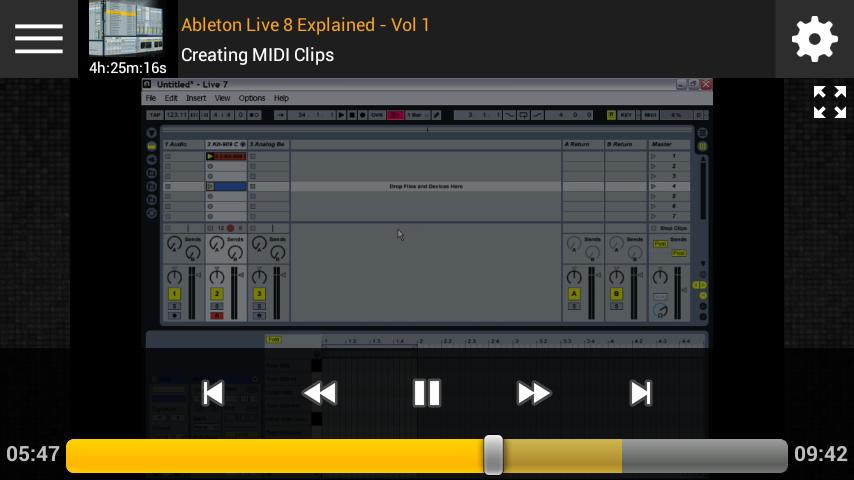Image resolution: width=854 pixels, height=480 pixels.
Task: Open the Insert menu in the Live 7 window
Action: [196, 98]
